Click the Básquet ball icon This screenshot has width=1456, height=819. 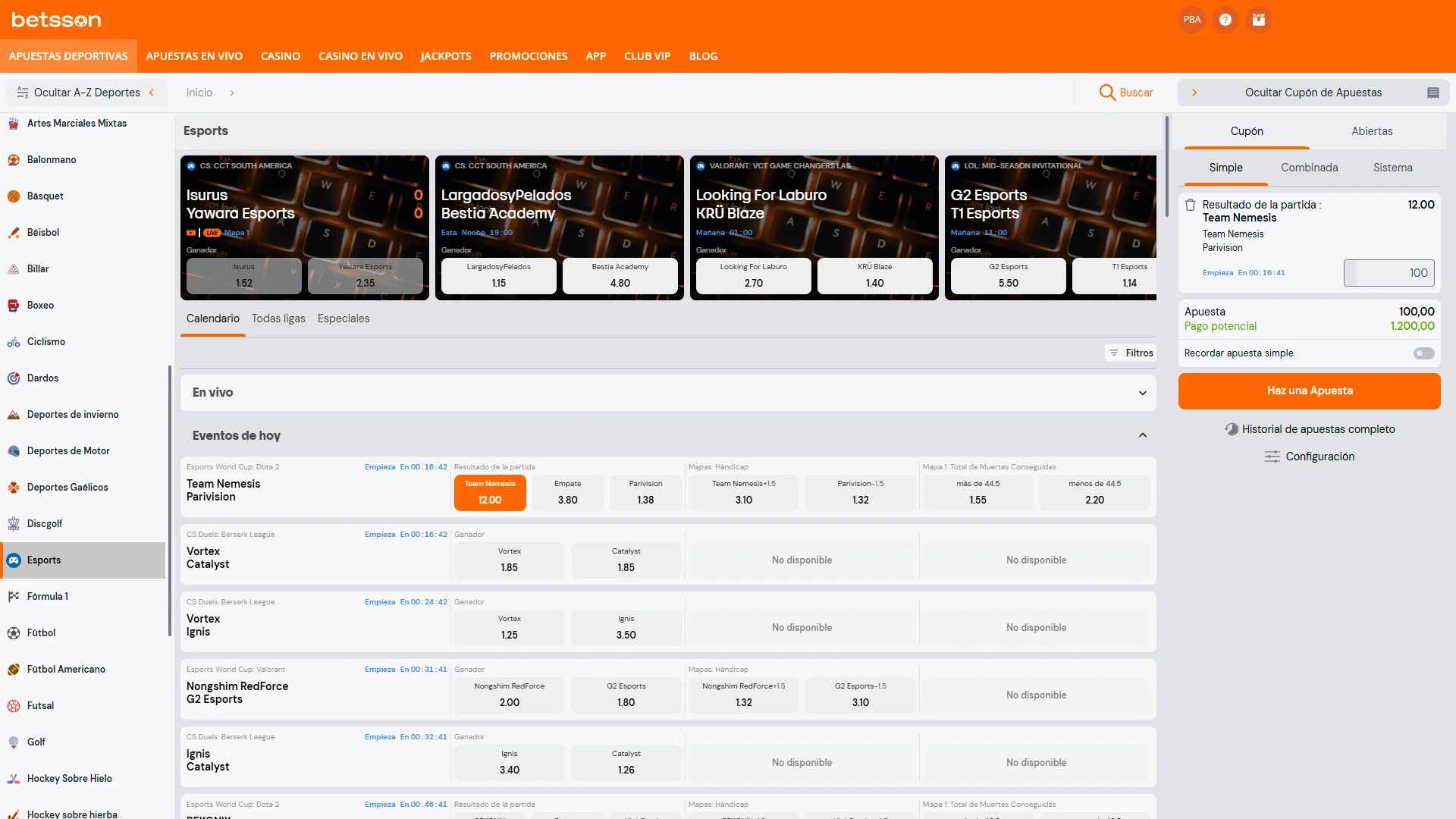click(x=14, y=196)
